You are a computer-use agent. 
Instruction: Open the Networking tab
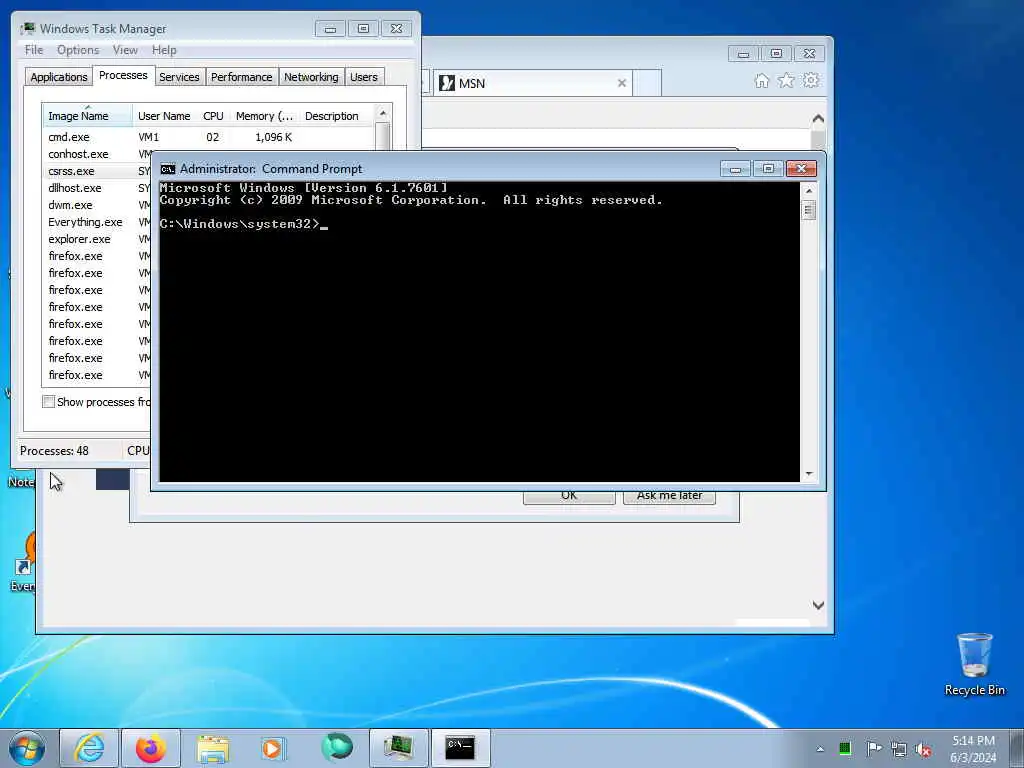[311, 77]
